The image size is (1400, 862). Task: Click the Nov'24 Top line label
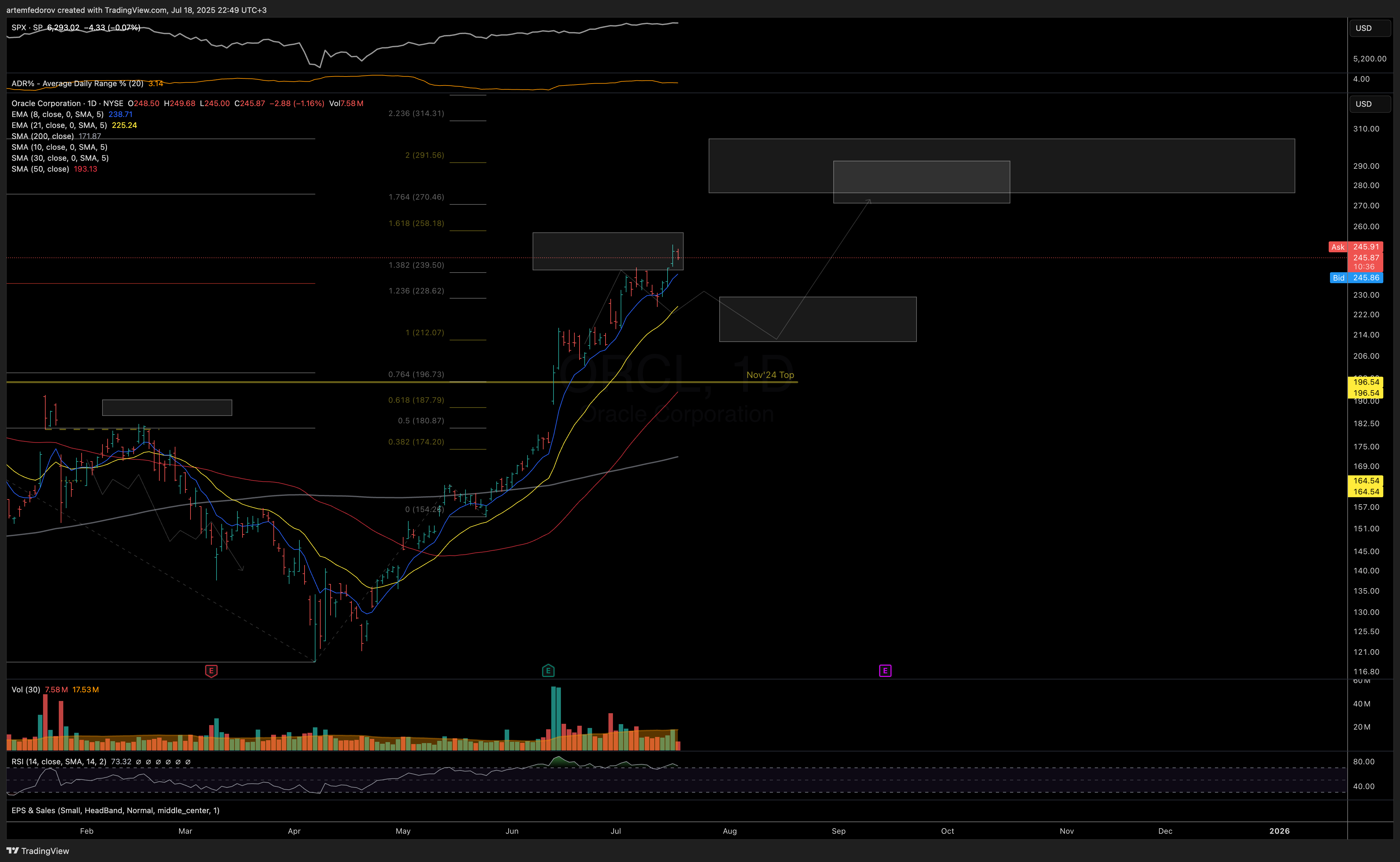(x=770, y=374)
